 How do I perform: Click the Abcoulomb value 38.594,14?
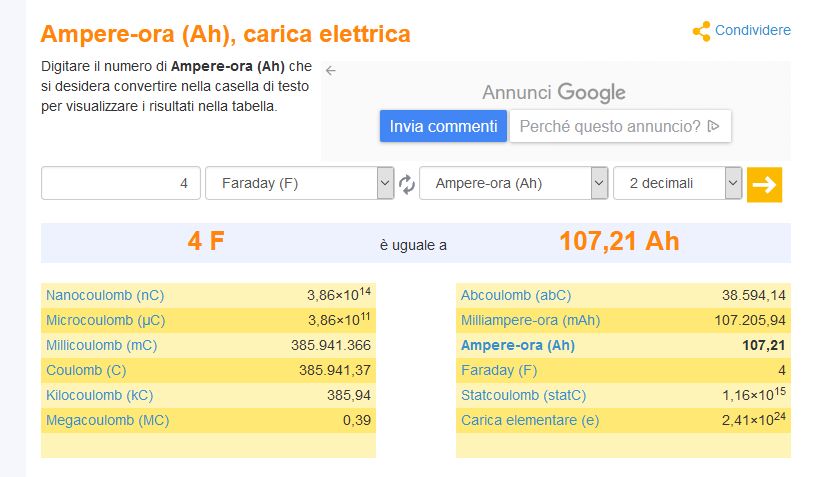754,295
